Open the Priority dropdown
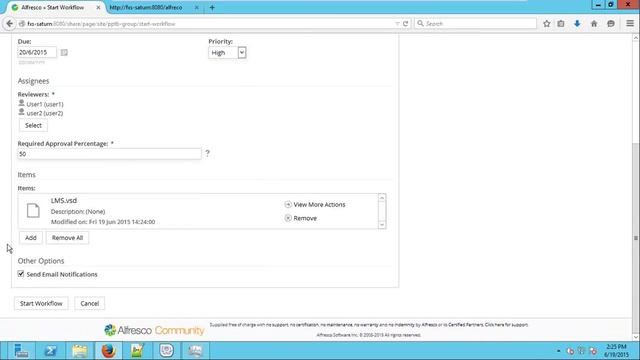The image size is (640, 360). [227, 53]
